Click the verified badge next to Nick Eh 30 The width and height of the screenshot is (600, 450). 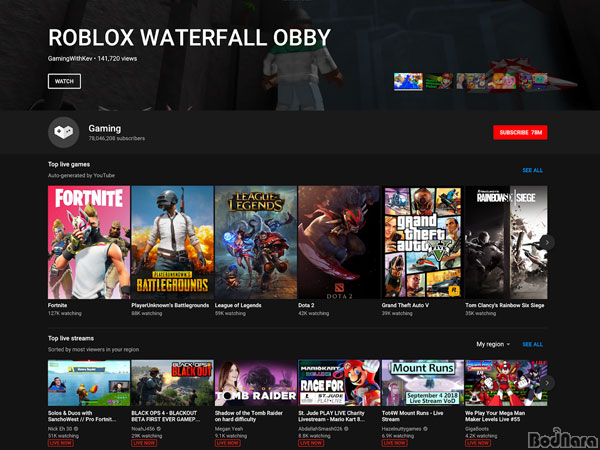click(x=75, y=429)
